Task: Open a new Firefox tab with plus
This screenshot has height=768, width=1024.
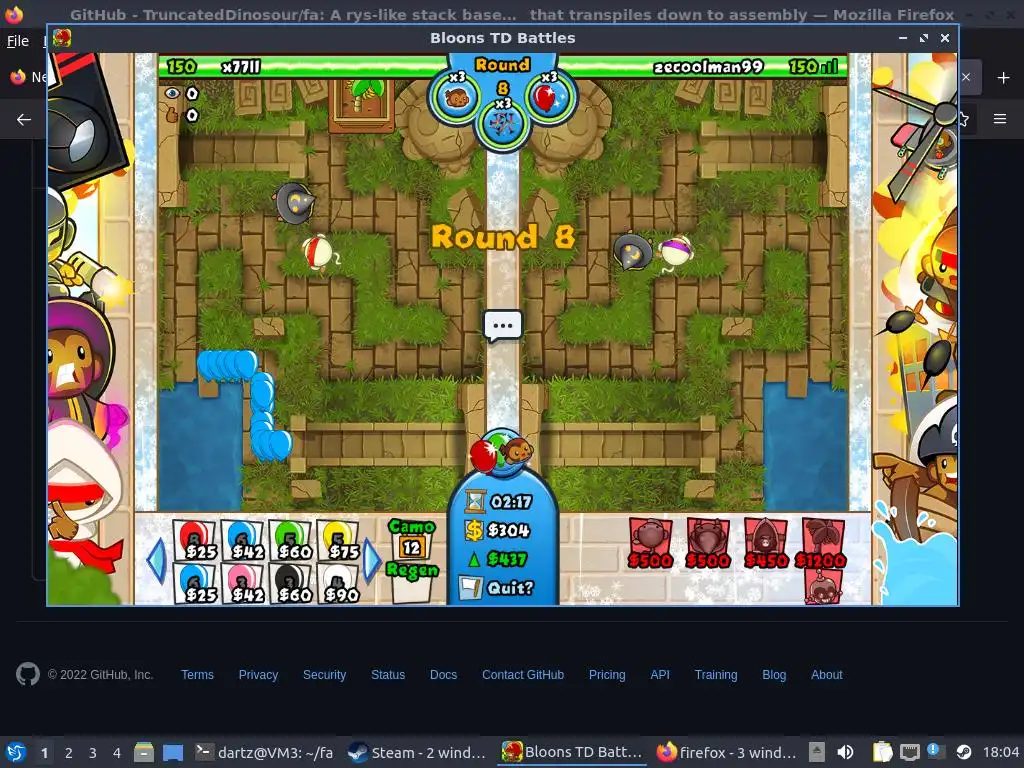Action: (x=1003, y=78)
